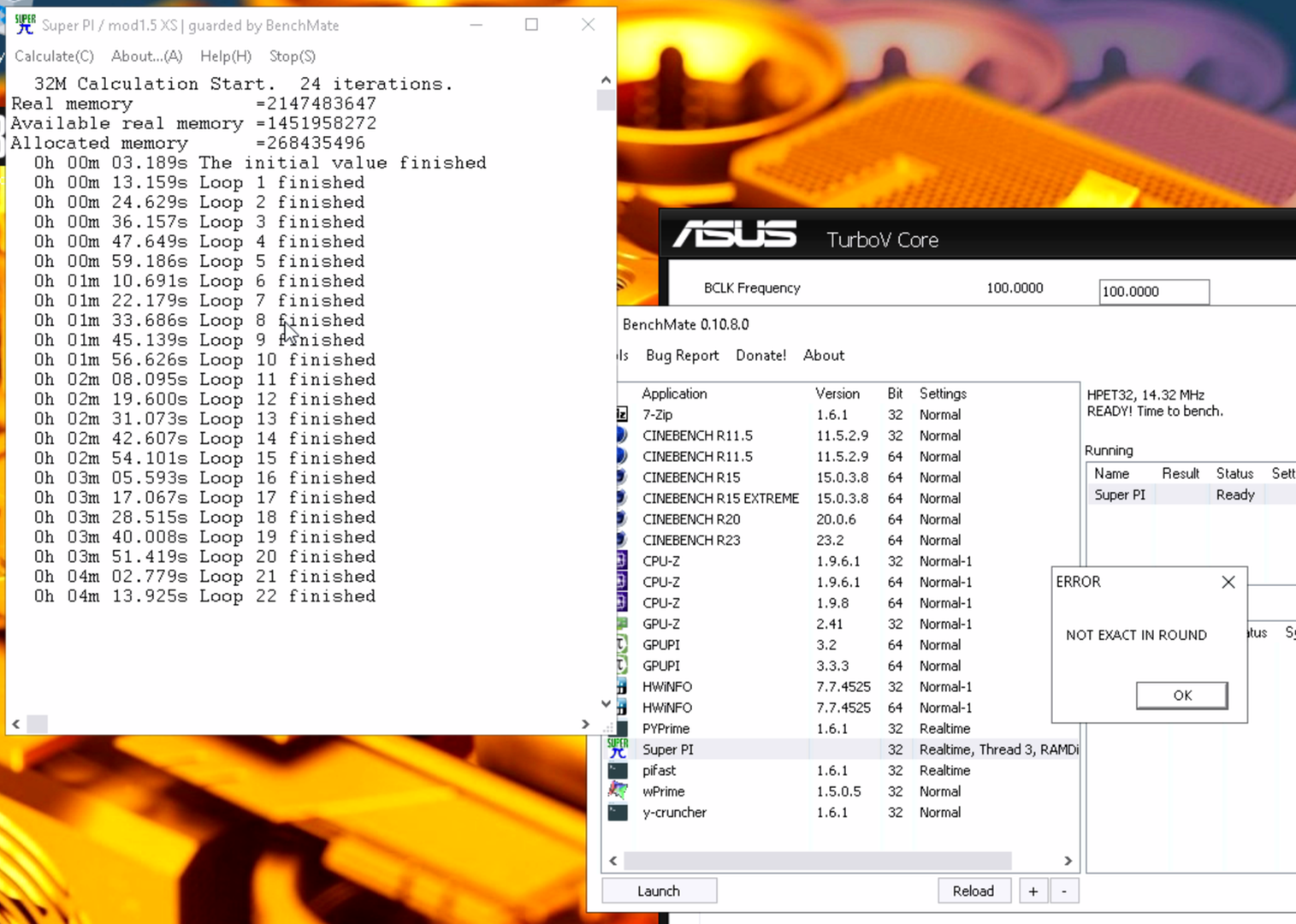This screenshot has width=1296, height=924.
Task: Click Super PI scroll down arrow
Action: 606,704
